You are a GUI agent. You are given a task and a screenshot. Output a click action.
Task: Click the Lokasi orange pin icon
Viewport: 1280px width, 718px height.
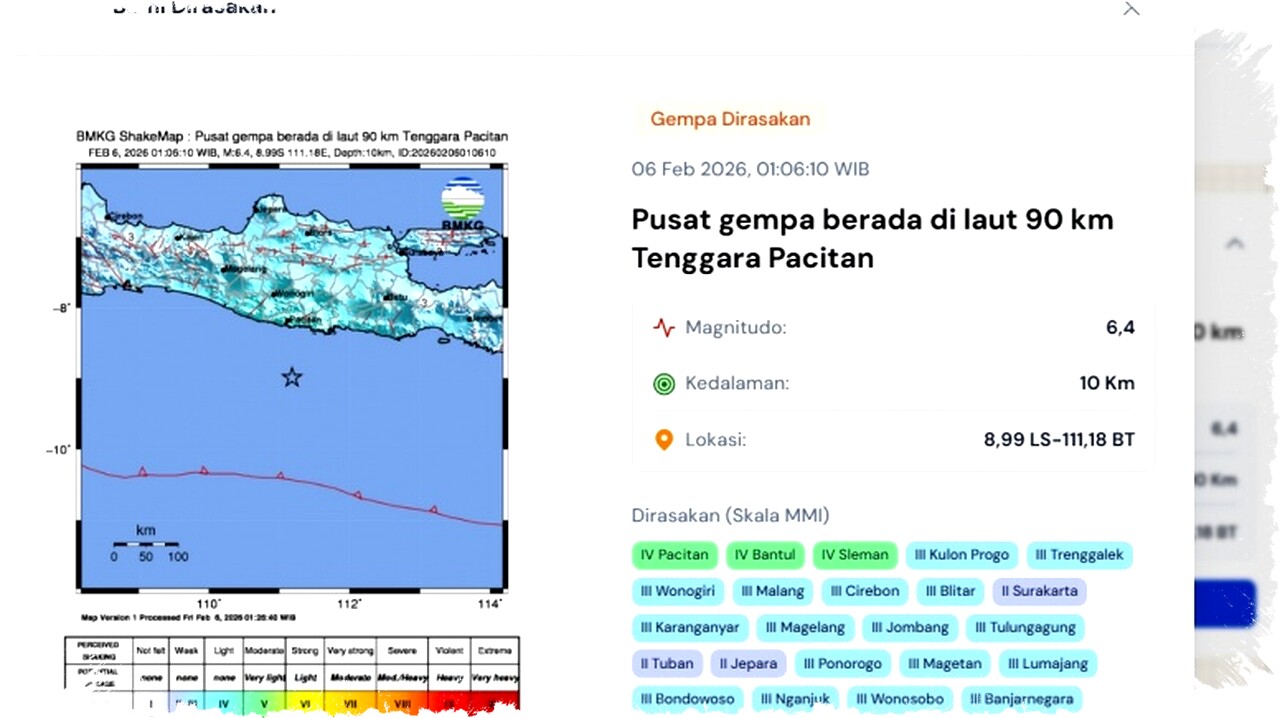(664, 440)
